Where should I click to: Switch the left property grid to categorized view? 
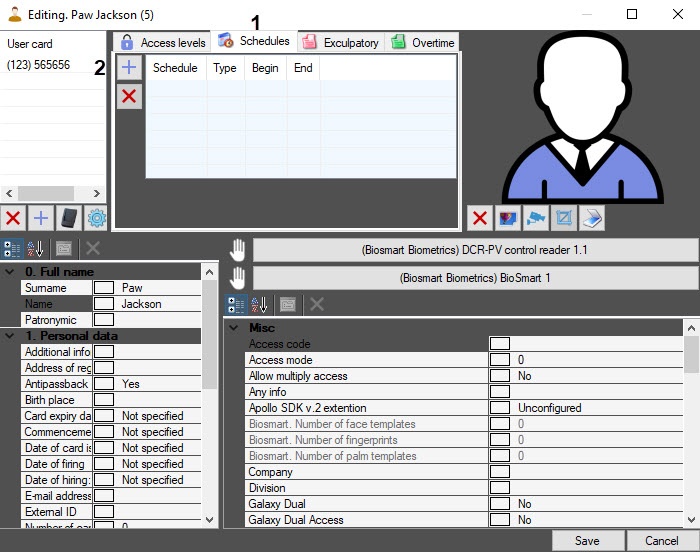[x=12, y=249]
